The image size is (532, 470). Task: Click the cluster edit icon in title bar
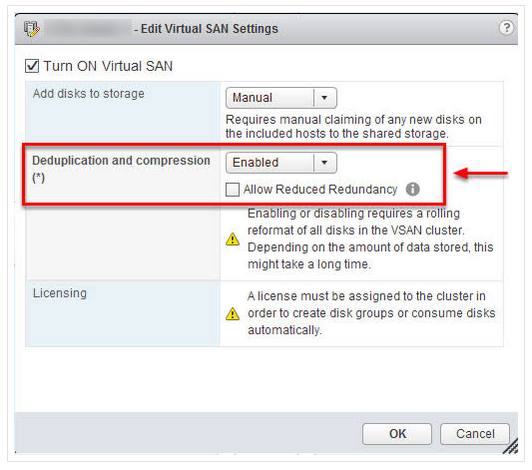click(x=32, y=29)
